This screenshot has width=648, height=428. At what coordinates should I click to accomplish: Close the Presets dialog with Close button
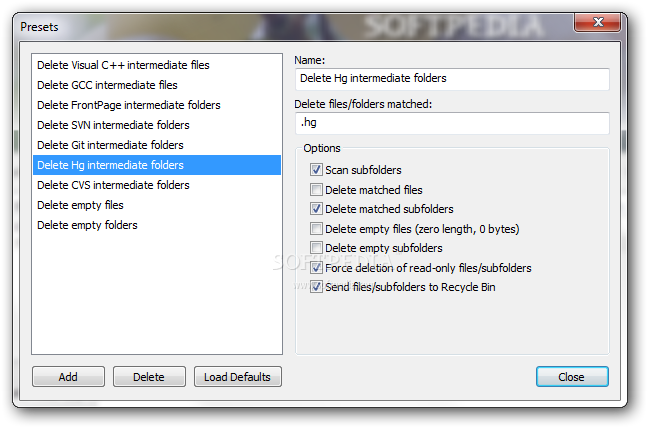coord(572,377)
